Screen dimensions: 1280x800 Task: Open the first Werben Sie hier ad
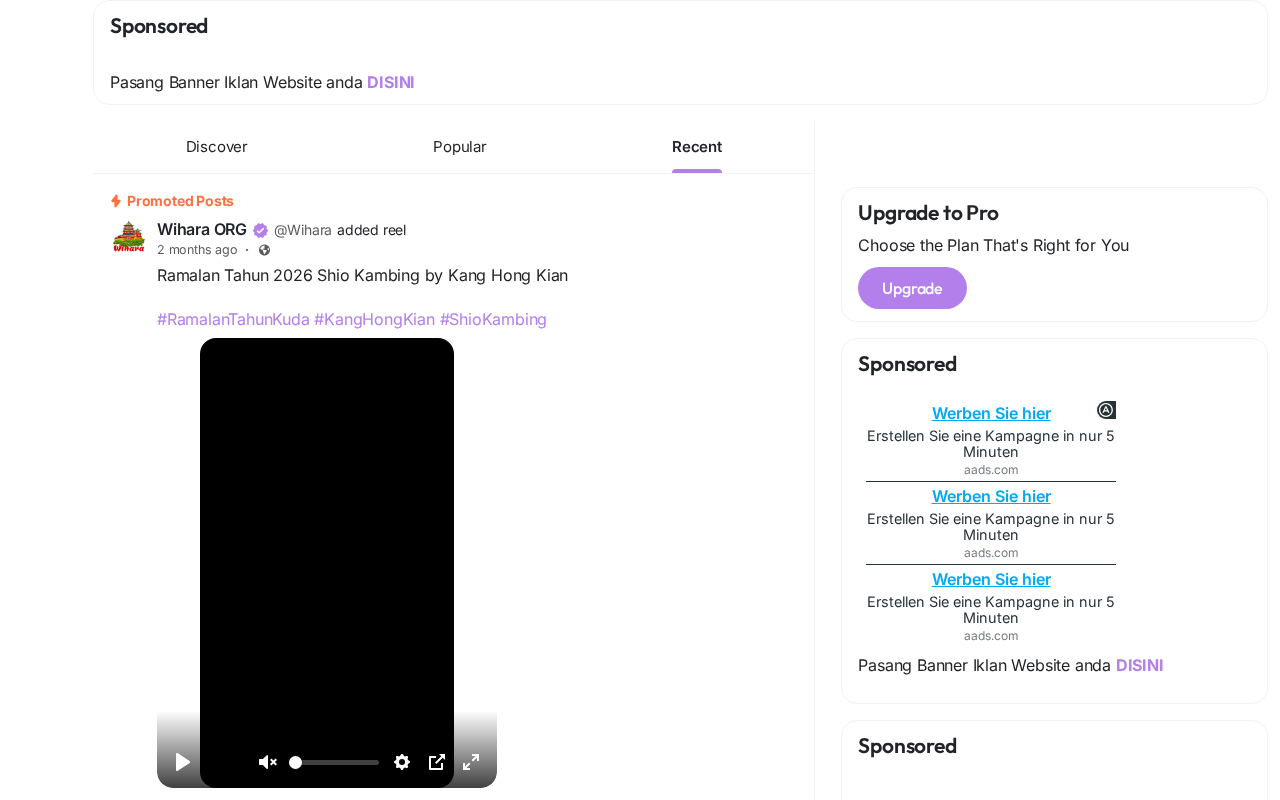point(991,413)
